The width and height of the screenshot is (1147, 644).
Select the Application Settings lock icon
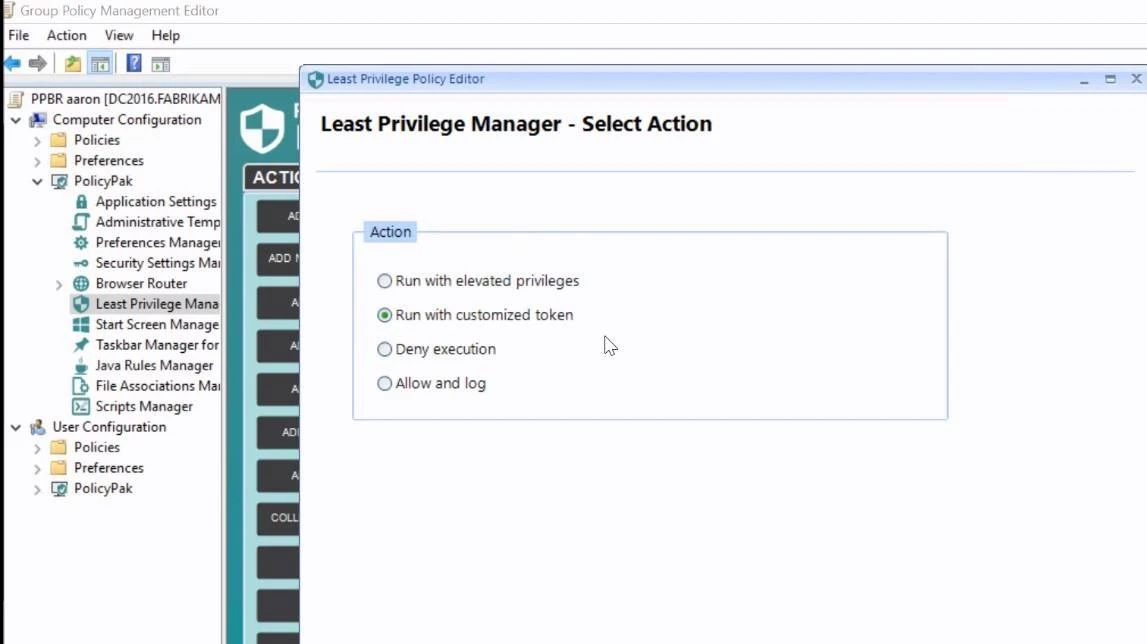[82, 202]
